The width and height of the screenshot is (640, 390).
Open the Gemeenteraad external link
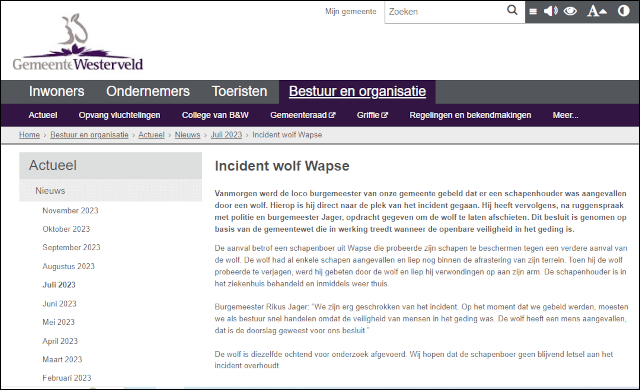coord(302,115)
